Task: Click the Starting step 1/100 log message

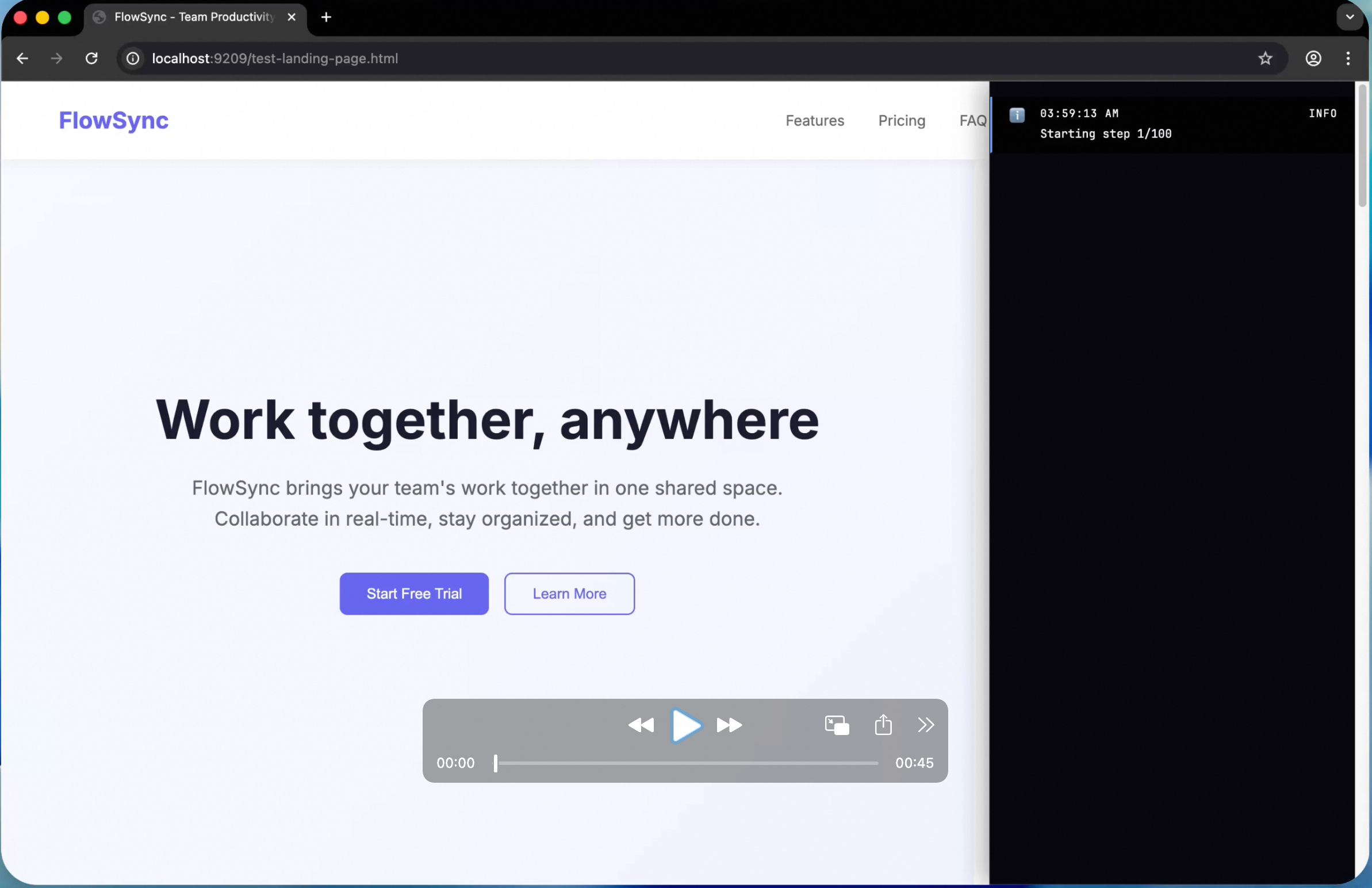Action: tap(1106, 134)
